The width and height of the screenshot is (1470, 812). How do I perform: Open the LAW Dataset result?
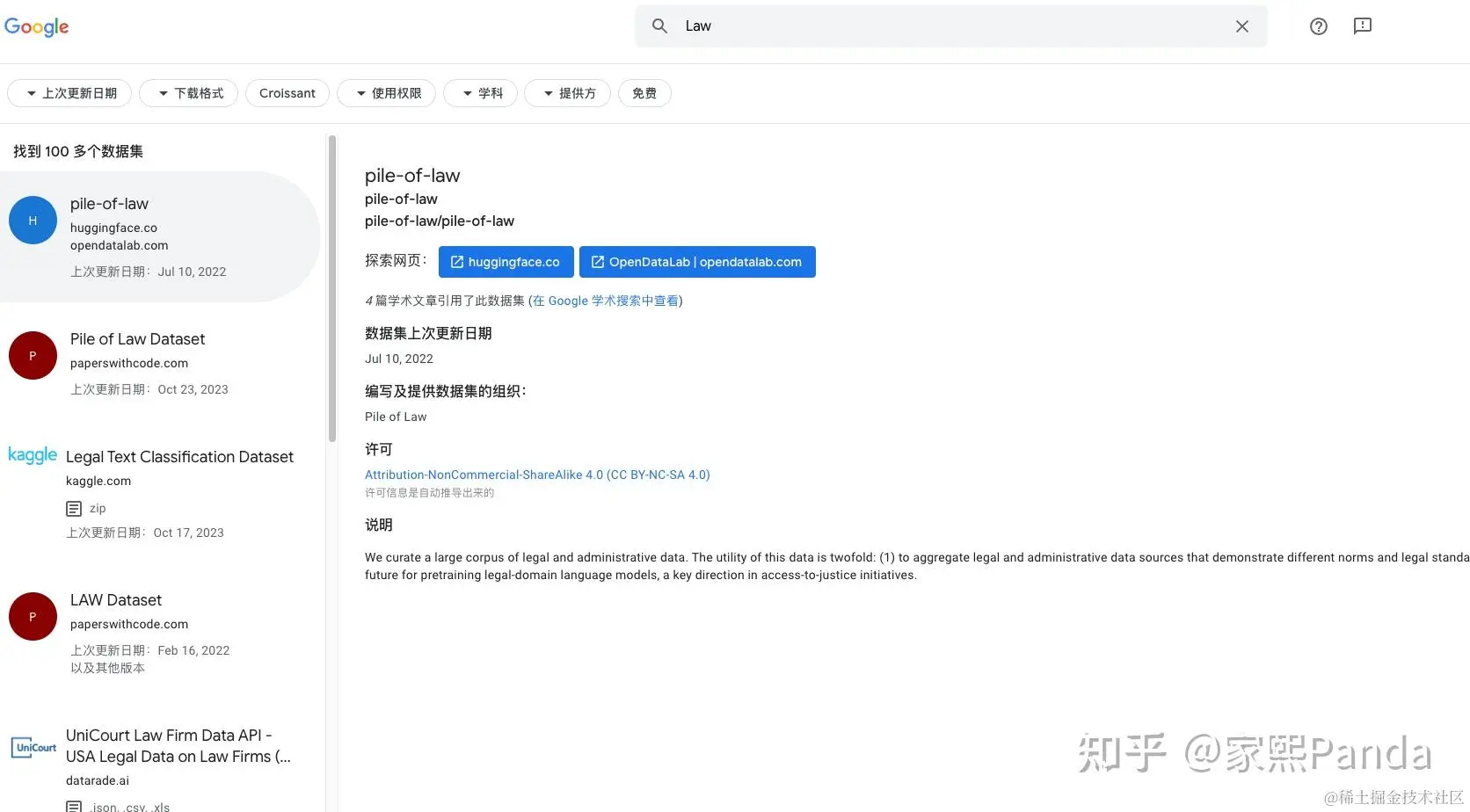coord(116,600)
